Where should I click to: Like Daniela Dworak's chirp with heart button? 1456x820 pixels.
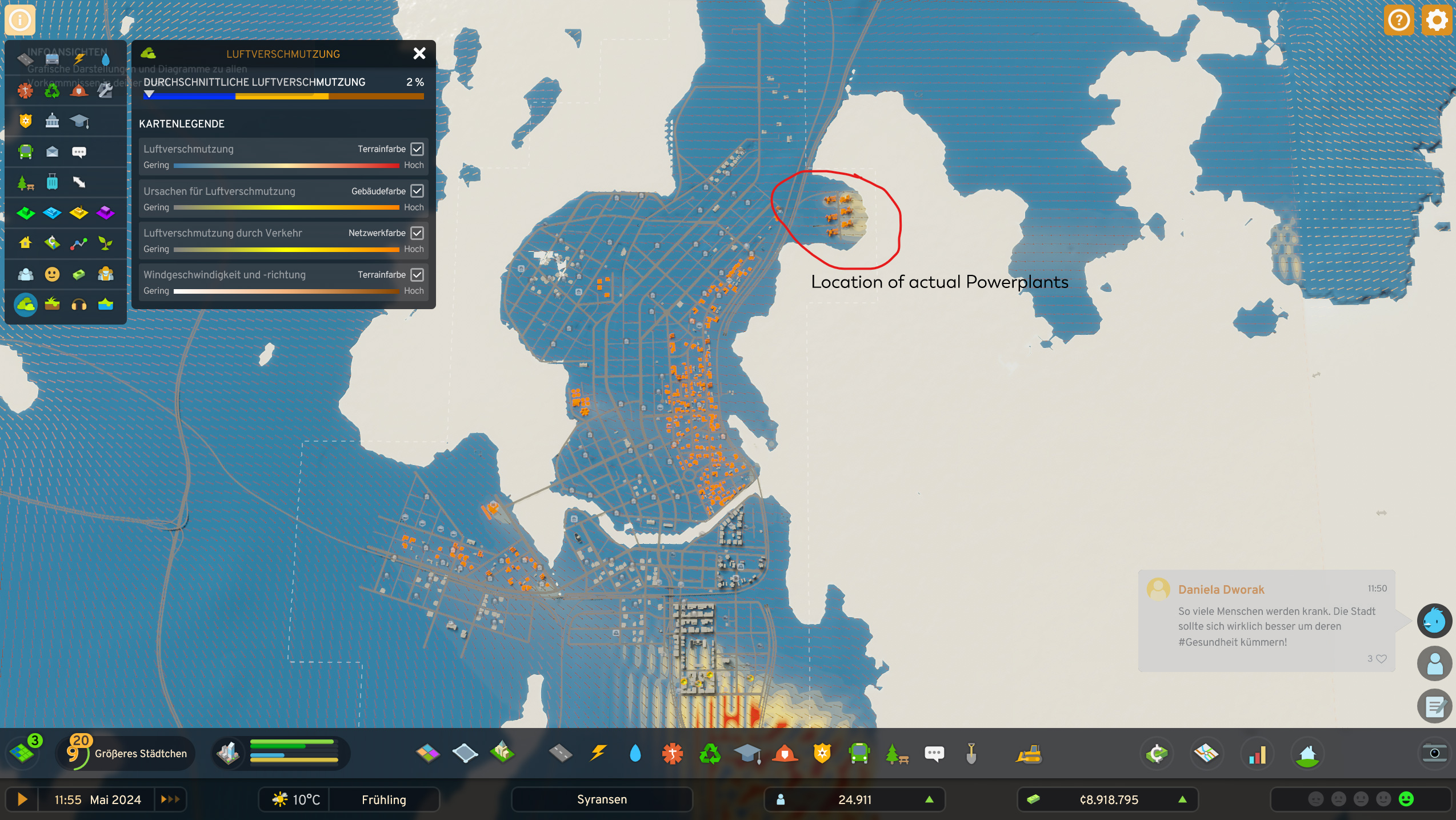(x=1381, y=659)
